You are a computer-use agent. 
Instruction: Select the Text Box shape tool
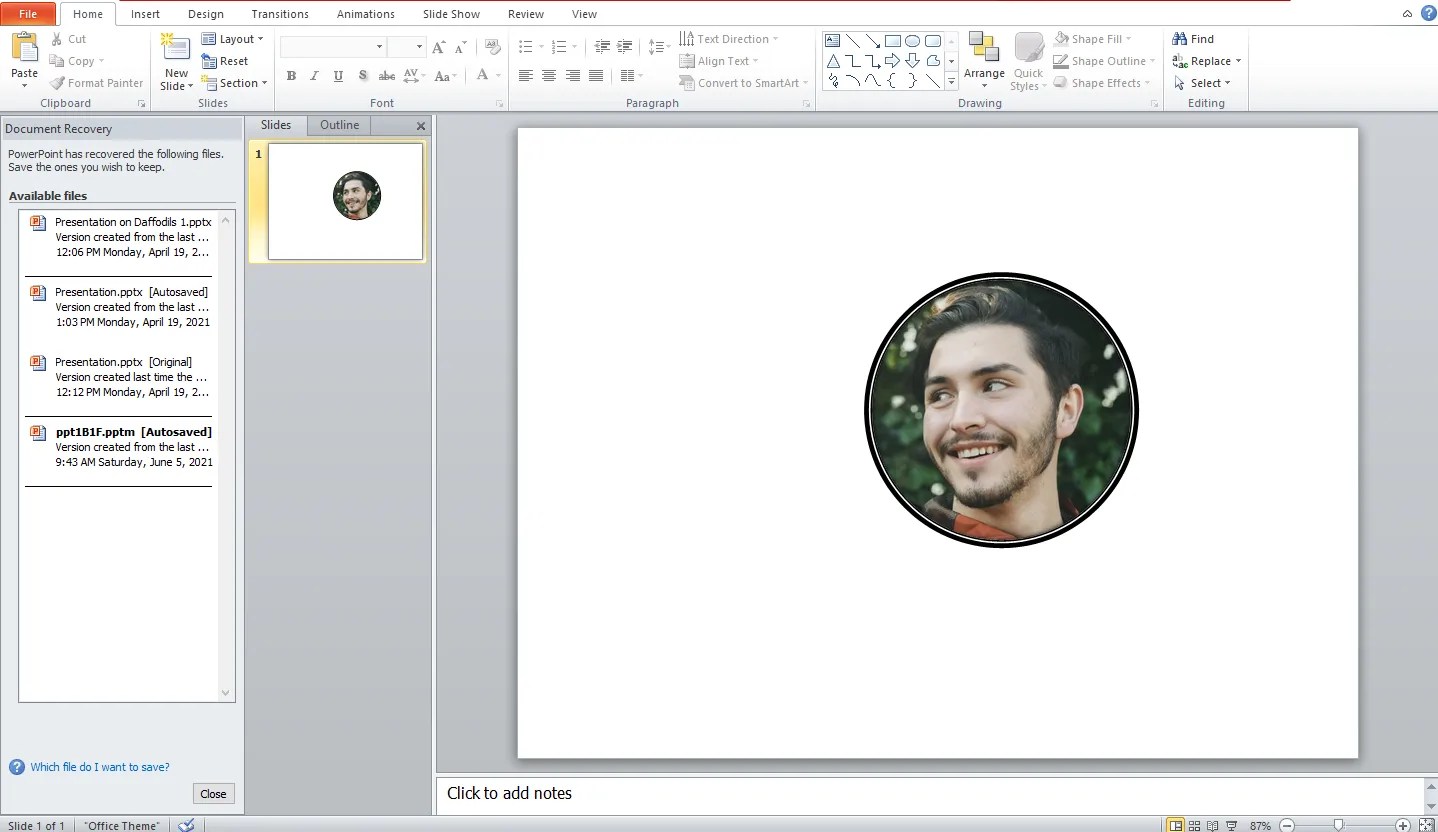[833, 40]
